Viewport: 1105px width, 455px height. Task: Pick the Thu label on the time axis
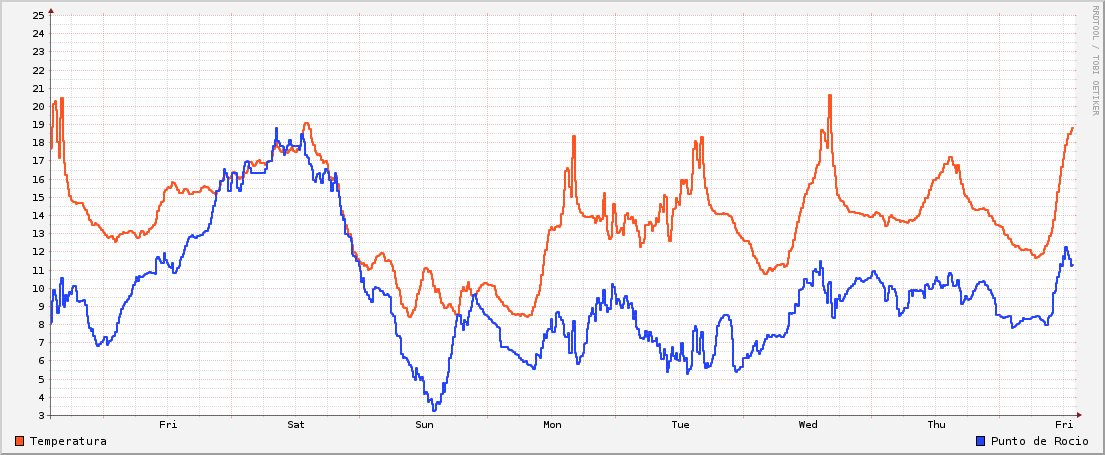pos(936,425)
